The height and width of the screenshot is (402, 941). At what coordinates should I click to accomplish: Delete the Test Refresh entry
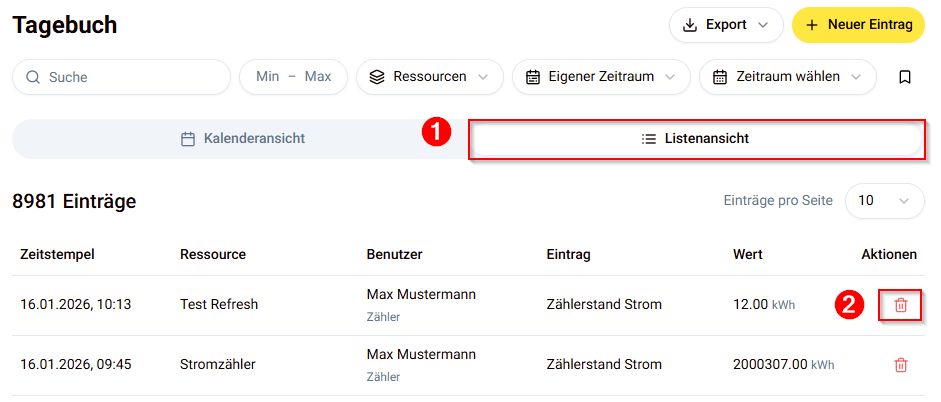(900, 305)
